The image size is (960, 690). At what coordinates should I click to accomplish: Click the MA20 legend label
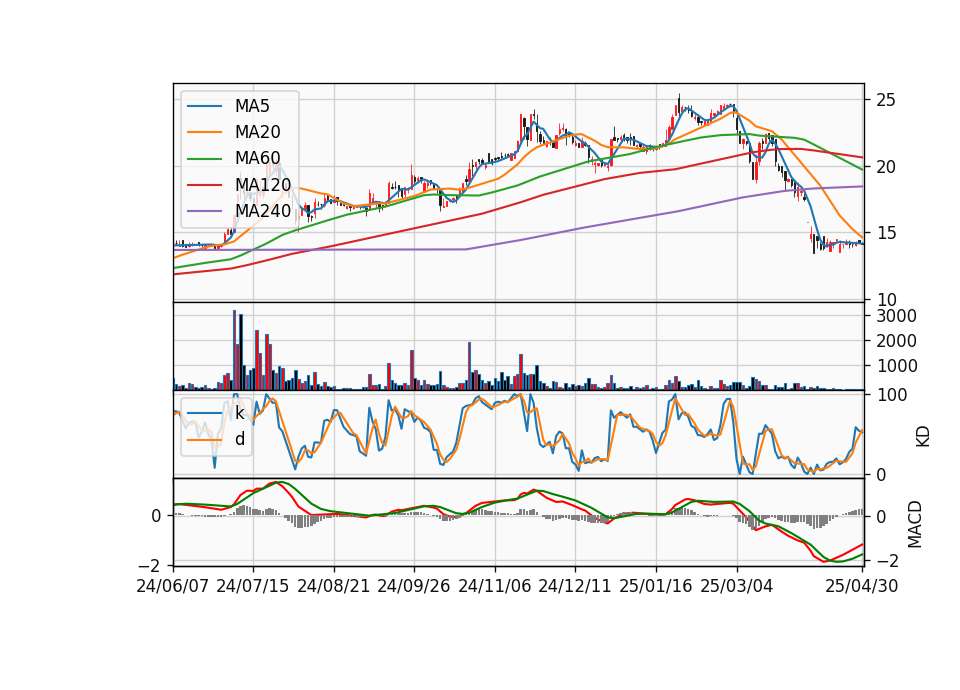click(258, 132)
